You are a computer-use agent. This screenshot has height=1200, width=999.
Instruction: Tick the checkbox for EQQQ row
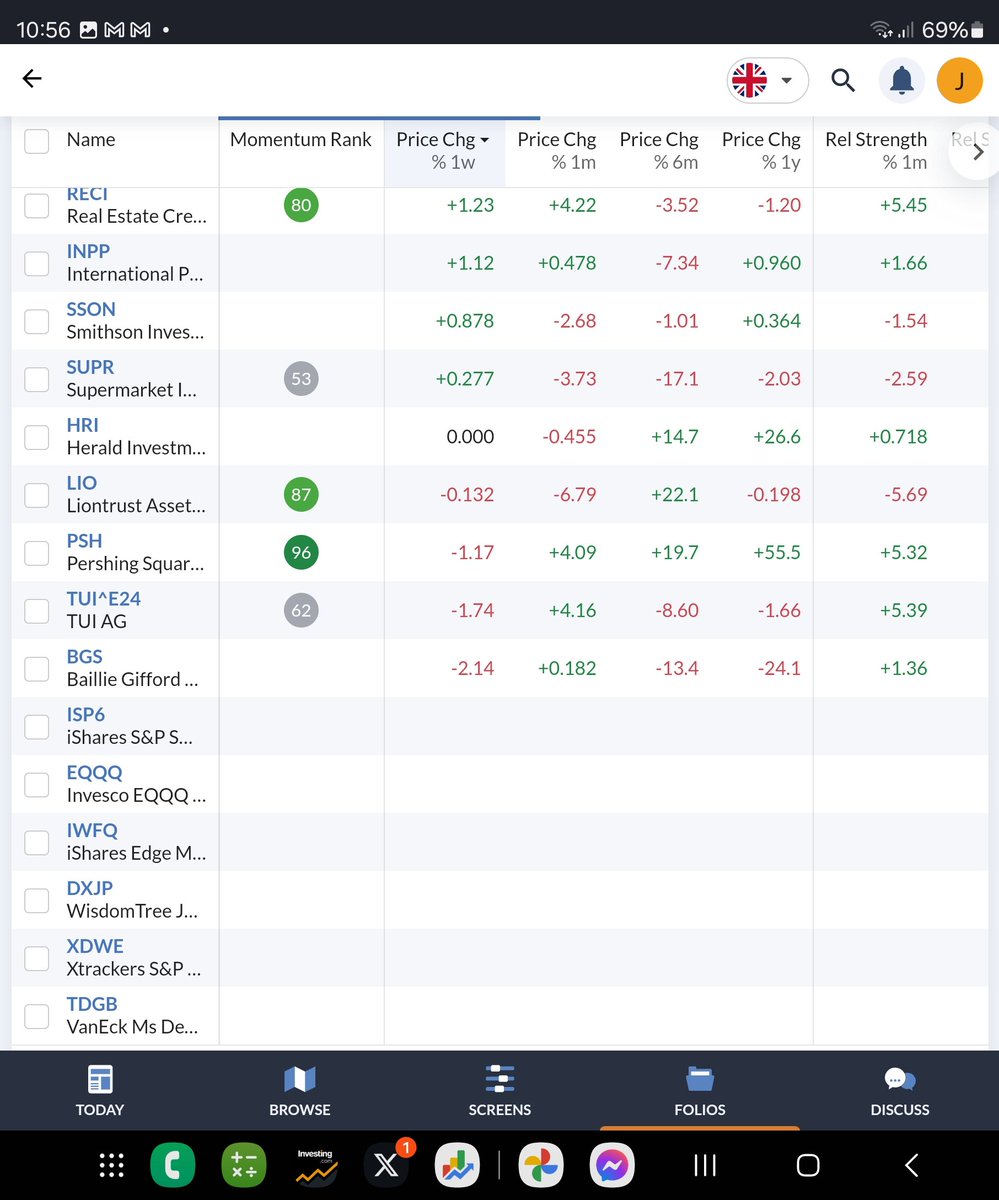click(x=37, y=784)
